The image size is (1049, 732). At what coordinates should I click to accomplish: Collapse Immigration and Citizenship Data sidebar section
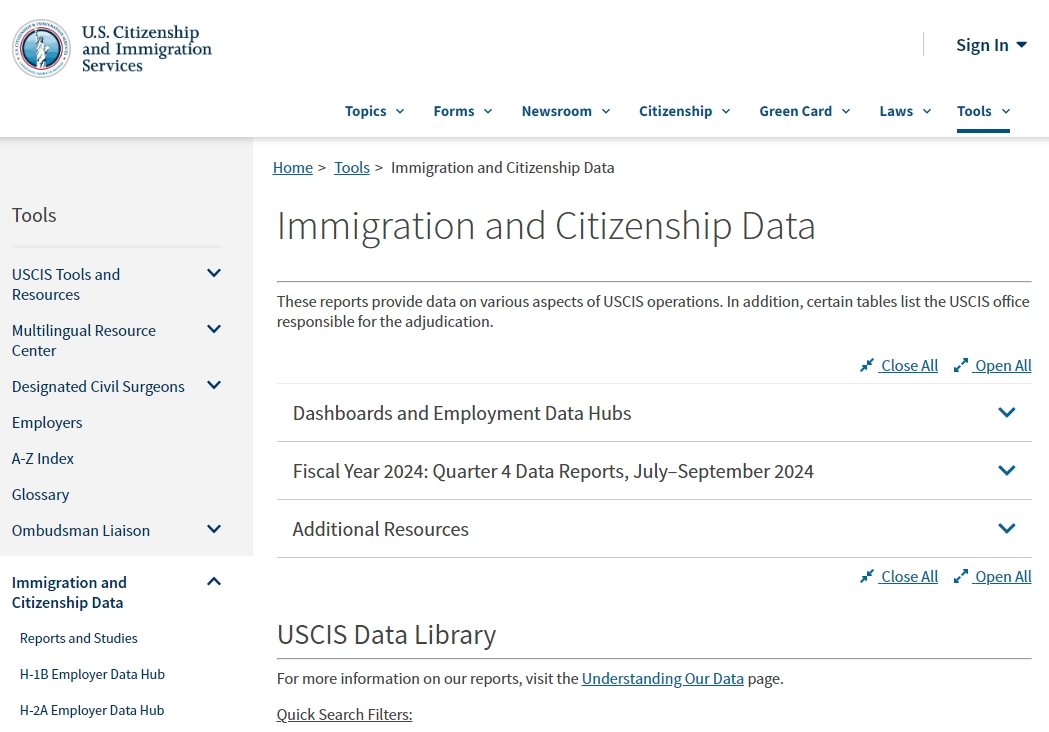click(213, 582)
